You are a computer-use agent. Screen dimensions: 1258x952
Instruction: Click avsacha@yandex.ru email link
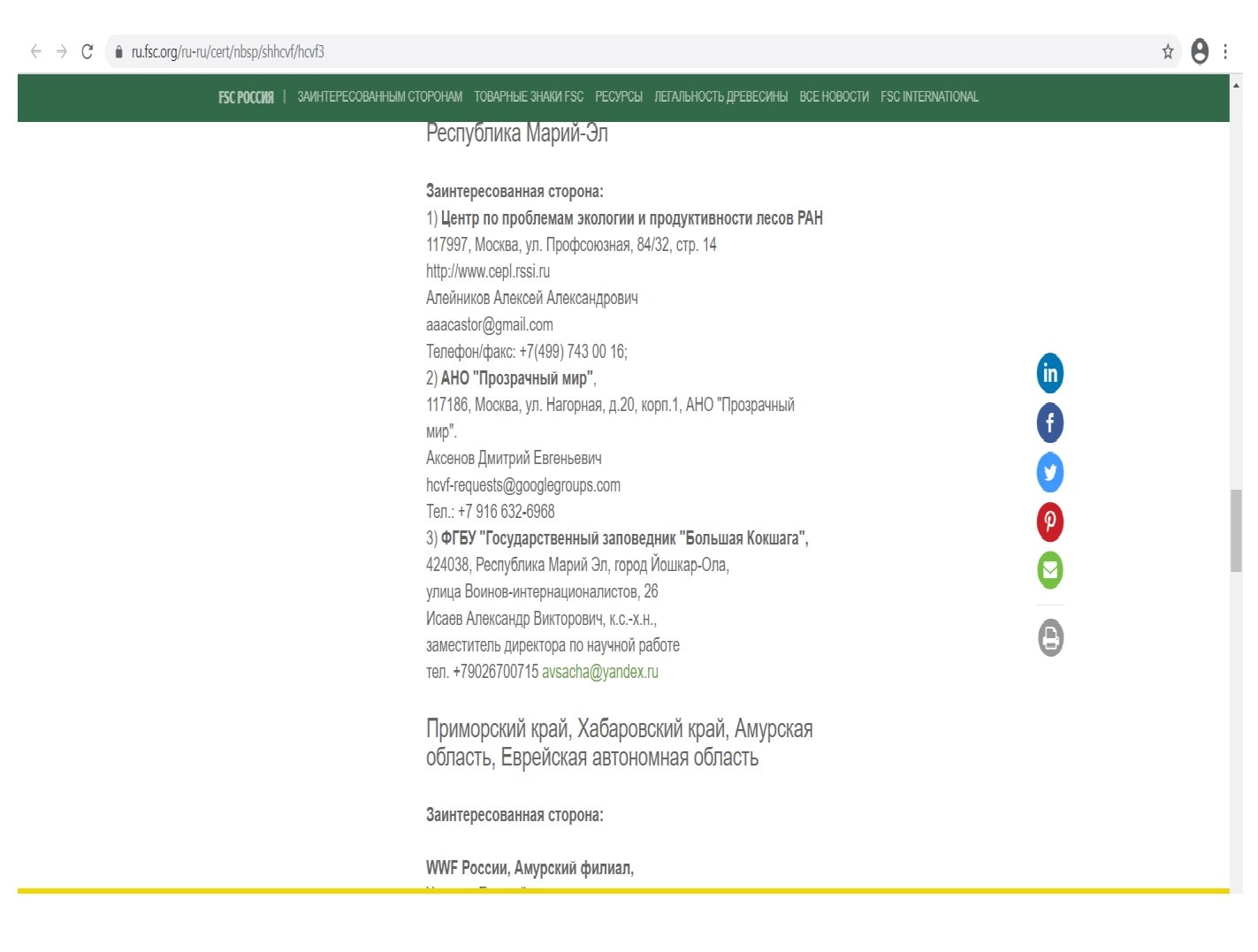tap(600, 672)
